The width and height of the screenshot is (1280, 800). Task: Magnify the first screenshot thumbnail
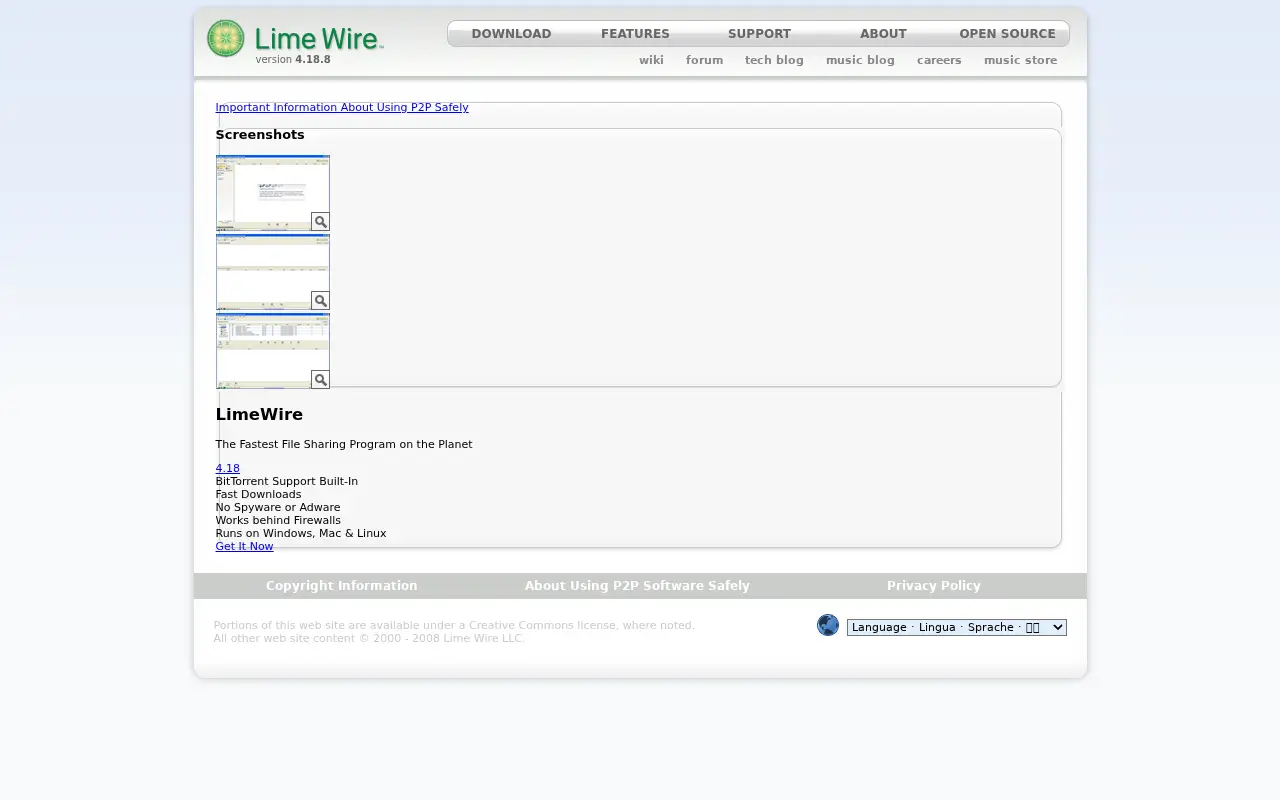click(320, 221)
